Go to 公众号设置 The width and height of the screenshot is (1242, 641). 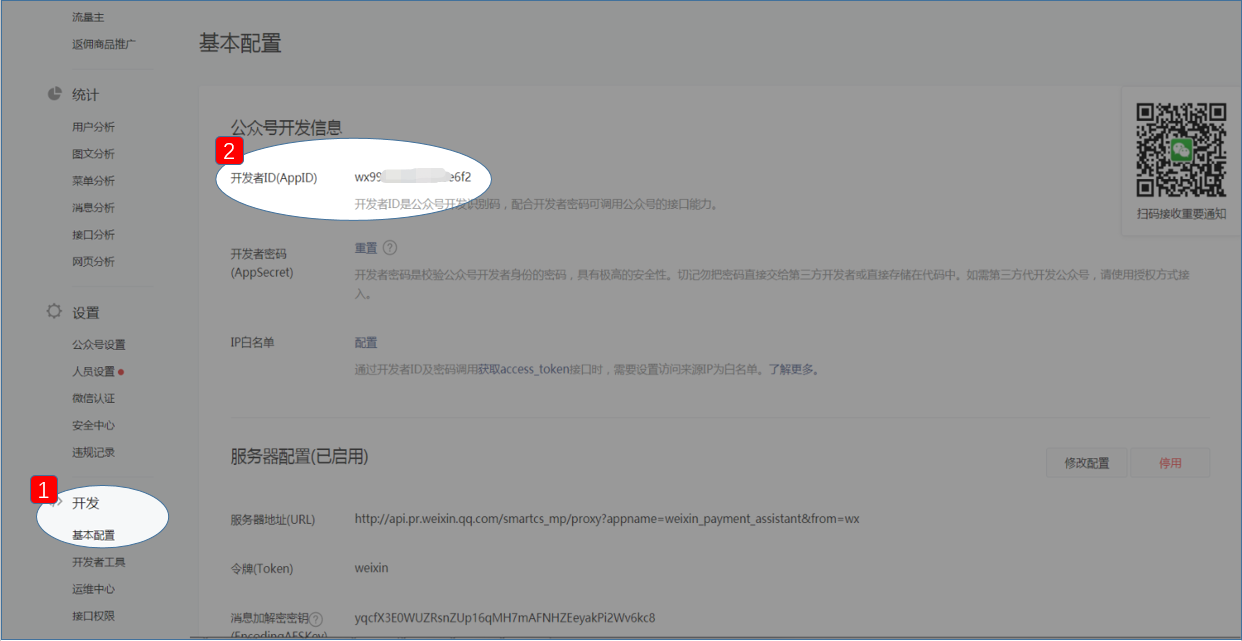(99, 345)
